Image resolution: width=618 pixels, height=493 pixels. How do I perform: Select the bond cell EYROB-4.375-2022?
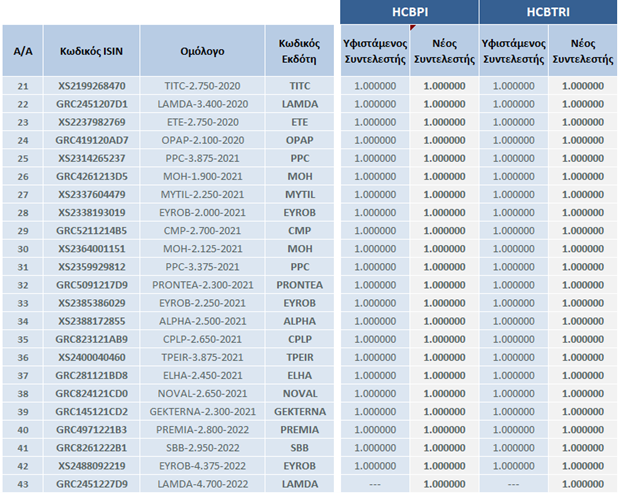(x=202, y=465)
